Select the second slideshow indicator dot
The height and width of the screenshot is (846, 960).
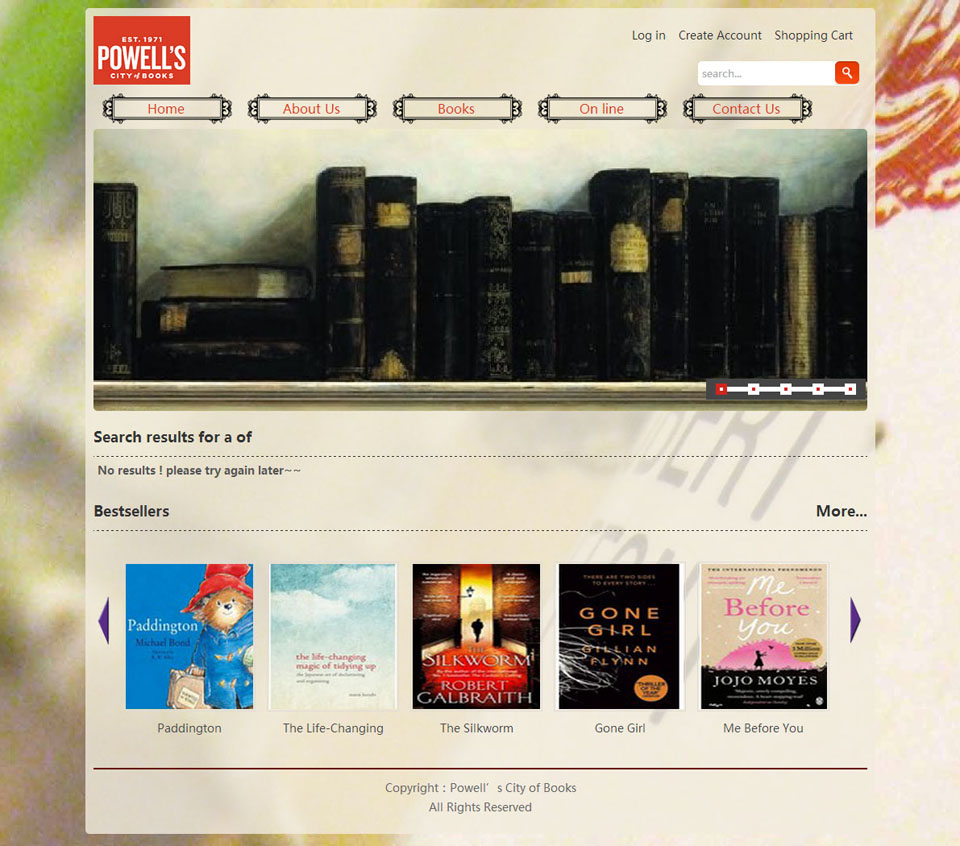coord(754,389)
